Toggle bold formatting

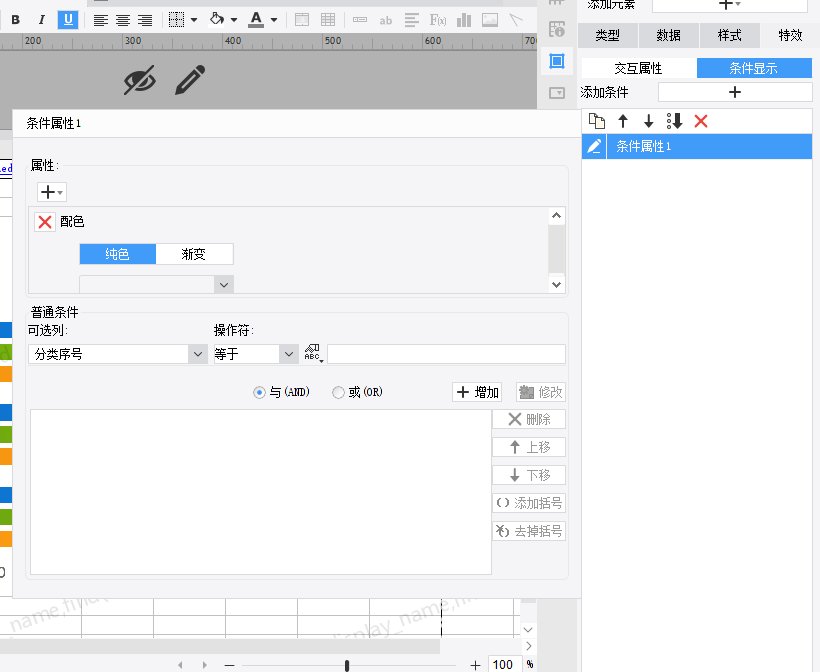point(16,20)
